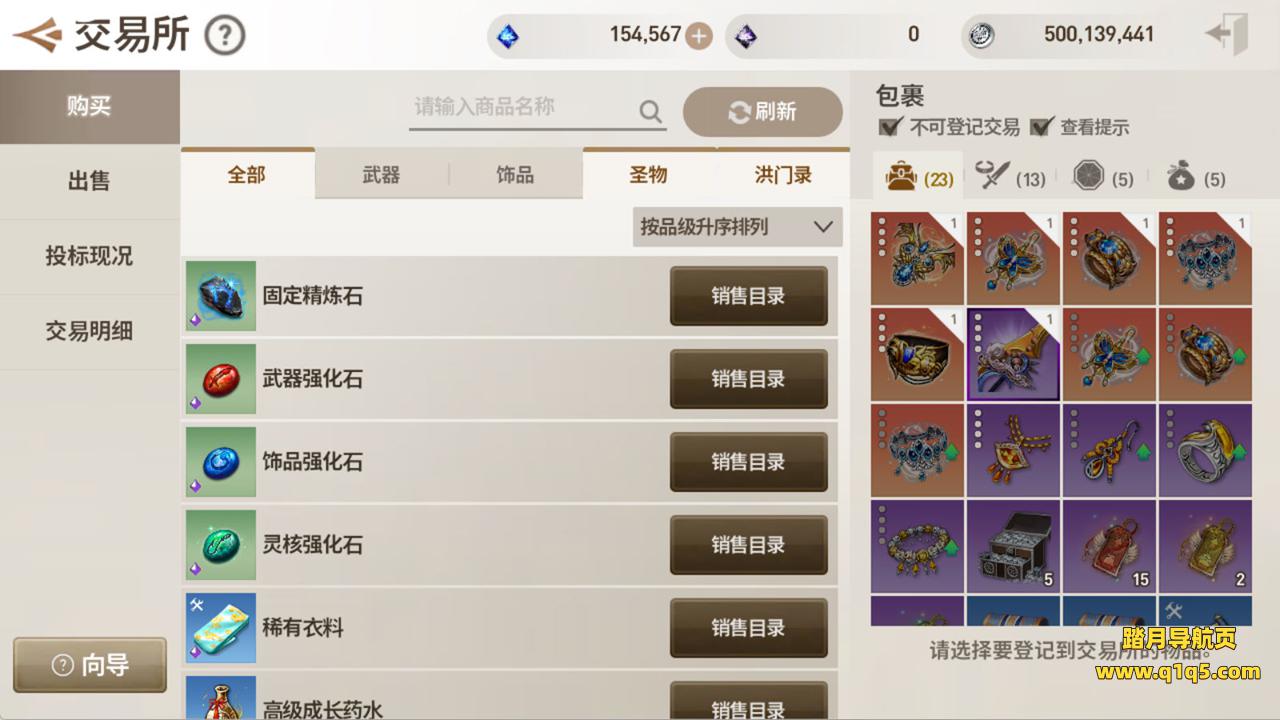Expand the 按品级升序排列 sort dropdown
Image resolution: width=1280 pixels, height=720 pixels.
coord(738,227)
